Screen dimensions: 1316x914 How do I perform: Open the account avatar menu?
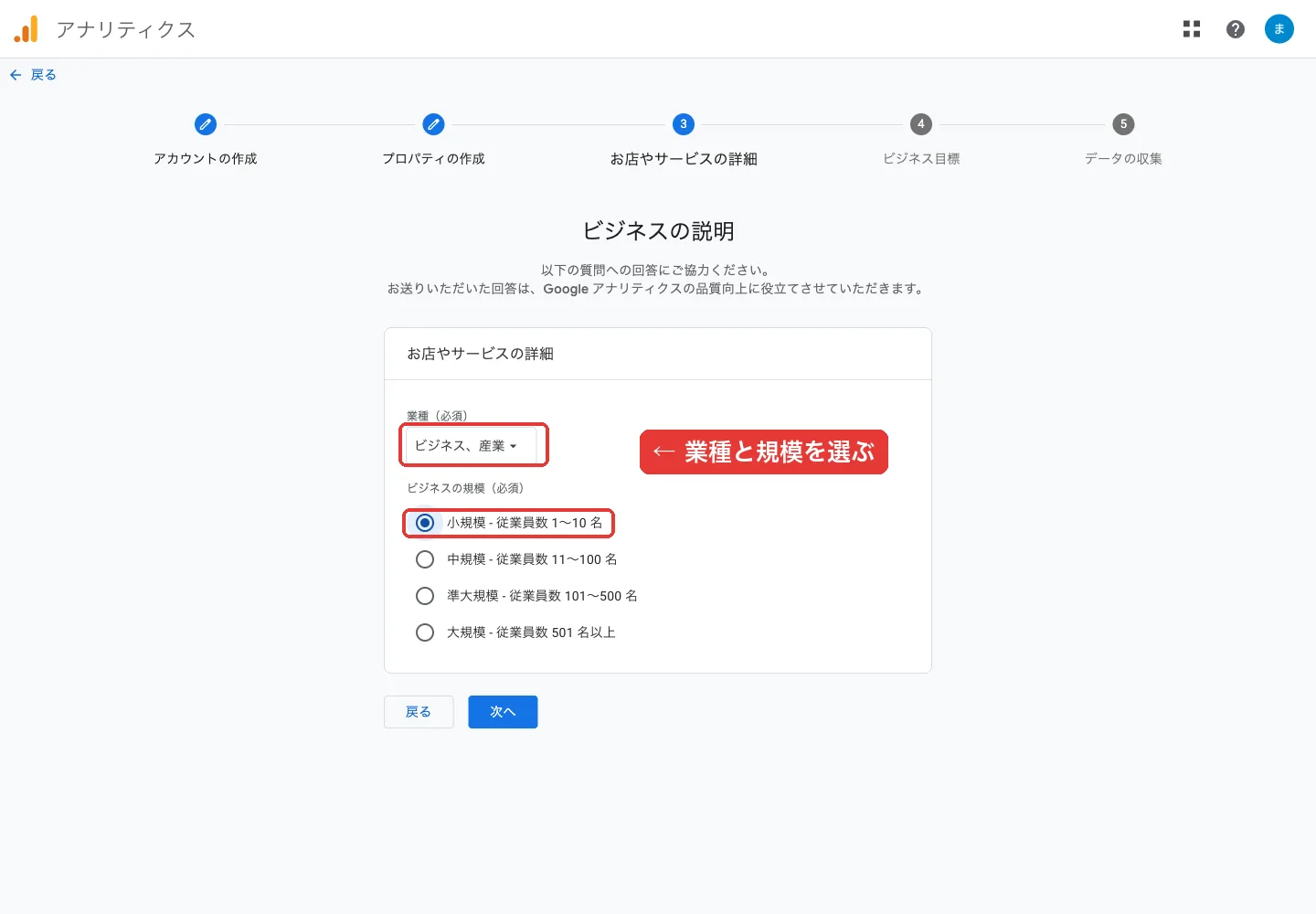point(1279,29)
